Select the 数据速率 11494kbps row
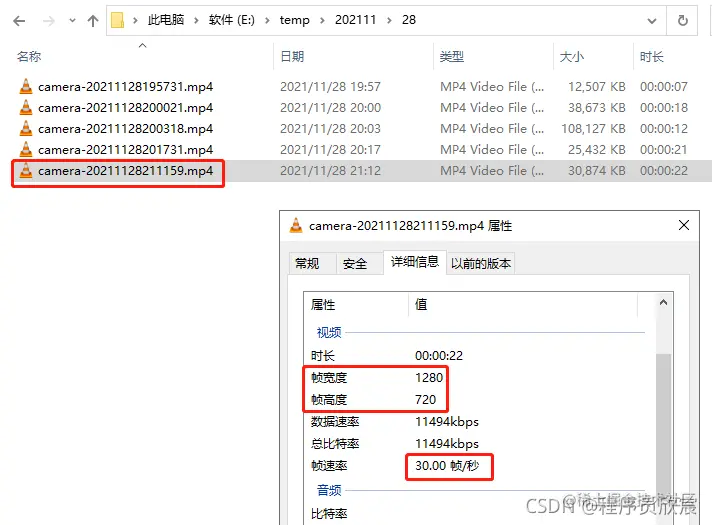 click(395, 422)
